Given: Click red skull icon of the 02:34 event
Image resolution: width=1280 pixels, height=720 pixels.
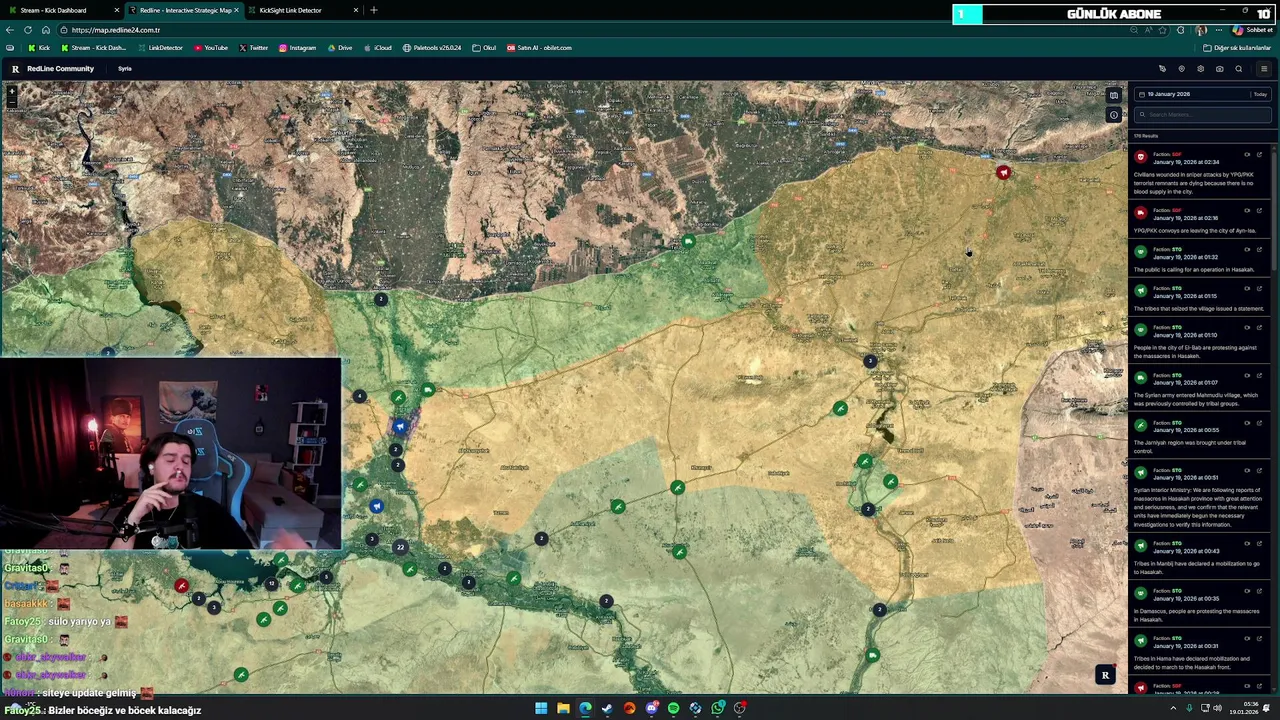Looking at the screenshot, I should [x=1140, y=157].
